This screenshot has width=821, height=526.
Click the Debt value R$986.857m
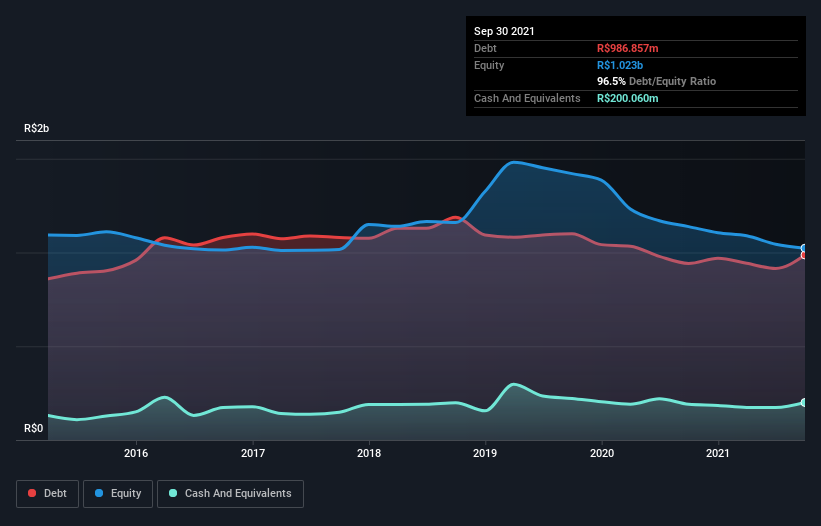[628, 48]
